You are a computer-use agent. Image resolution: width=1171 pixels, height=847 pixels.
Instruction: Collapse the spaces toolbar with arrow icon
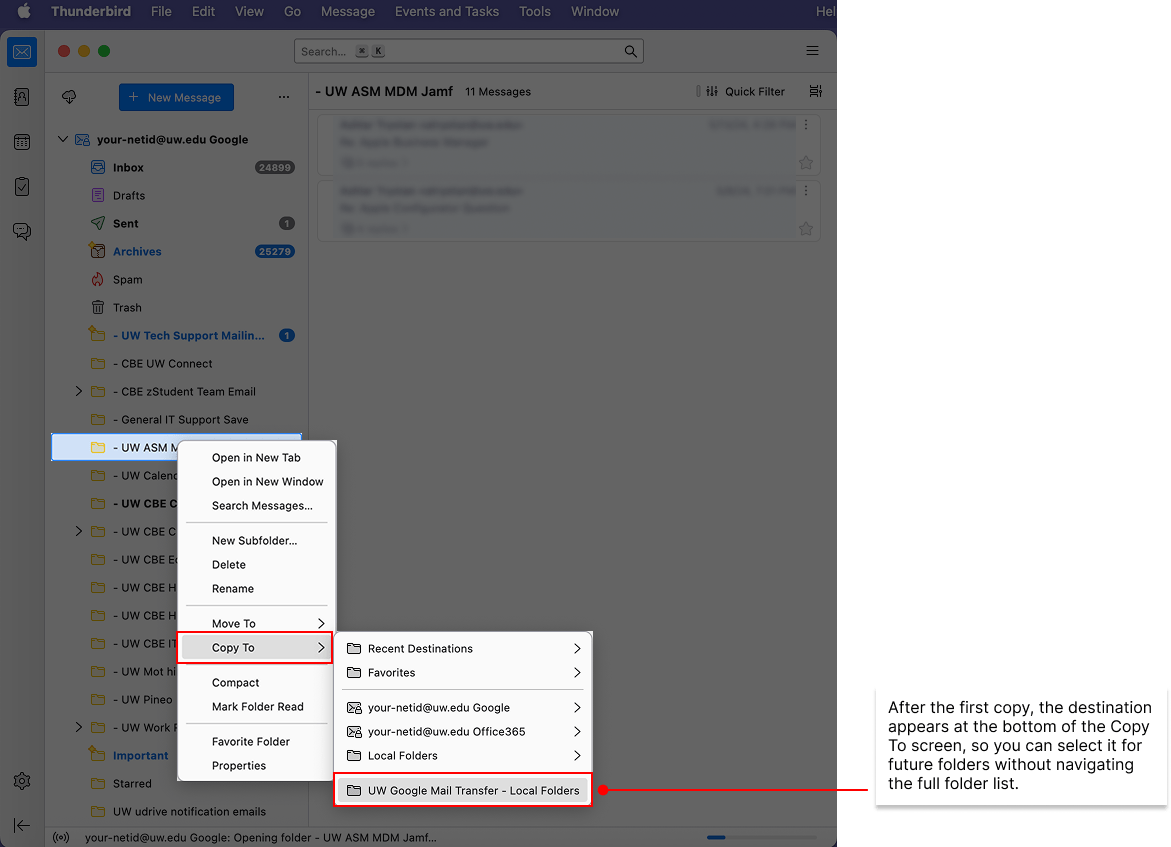[22, 825]
